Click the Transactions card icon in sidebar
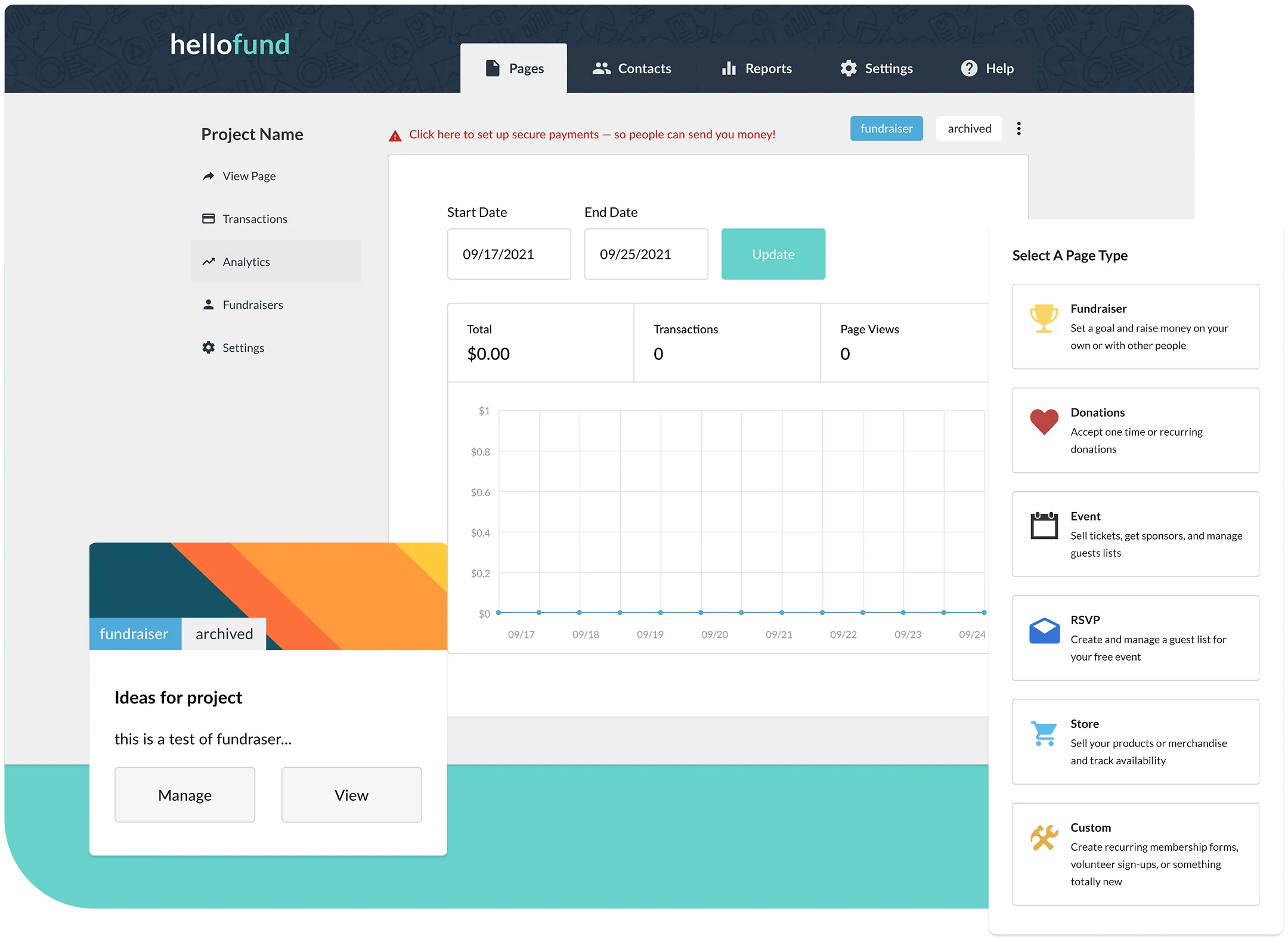The width and height of the screenshot is (1288, 939). 208,219
